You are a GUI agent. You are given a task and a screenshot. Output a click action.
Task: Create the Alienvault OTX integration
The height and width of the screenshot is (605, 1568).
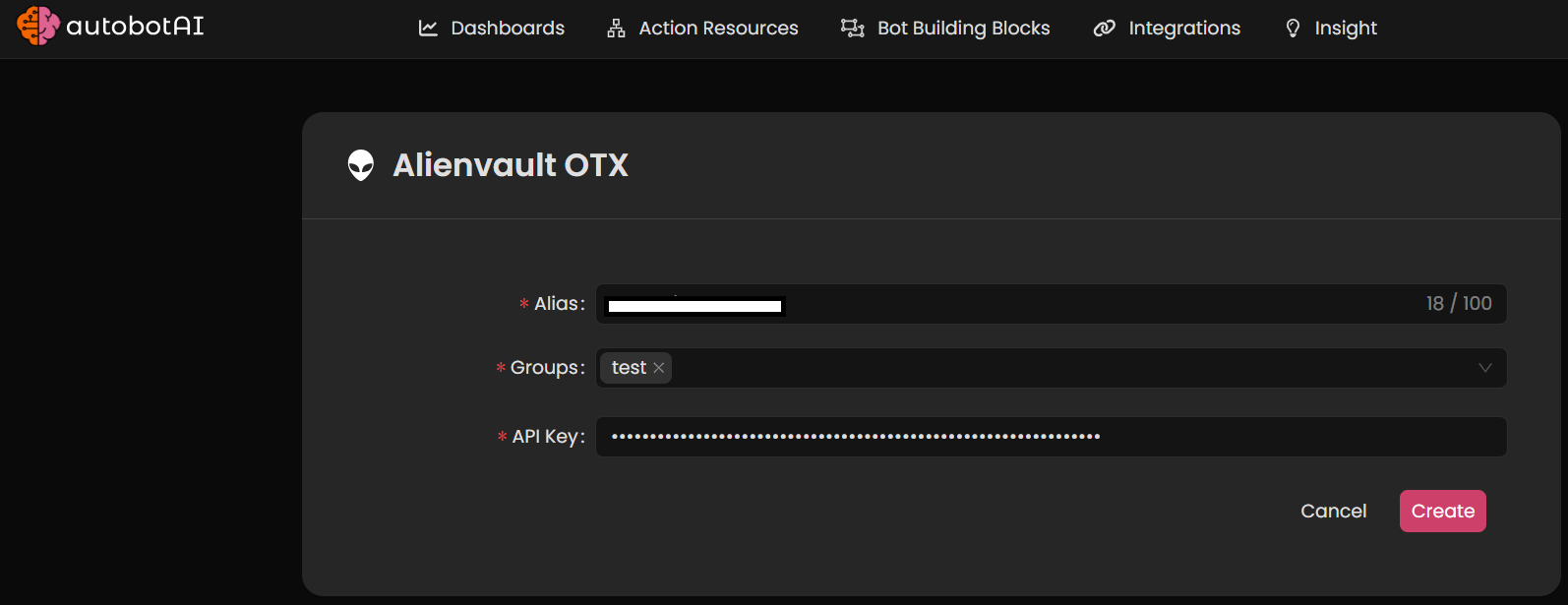tap(1443, 512)
